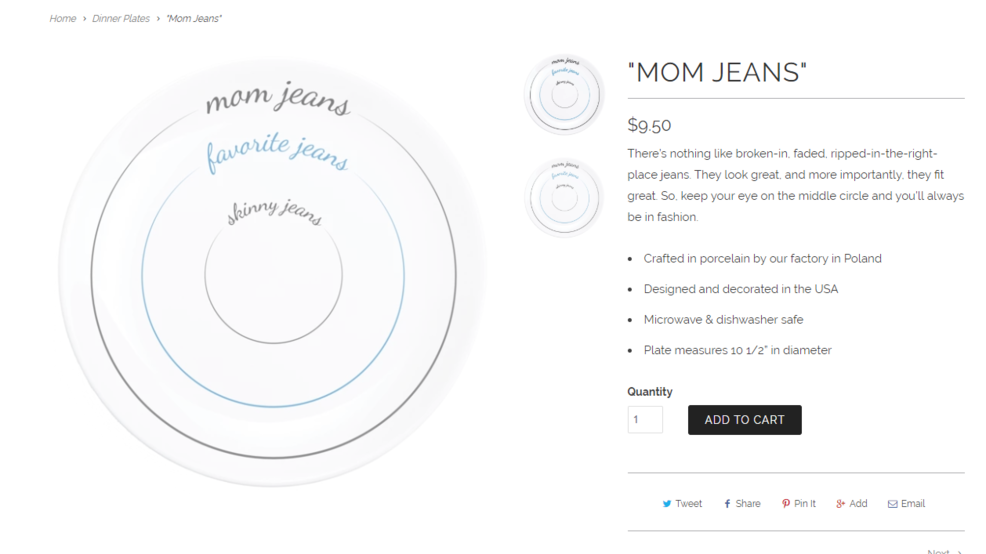
Task: Click the Pin It label
Action: (805, 504)
